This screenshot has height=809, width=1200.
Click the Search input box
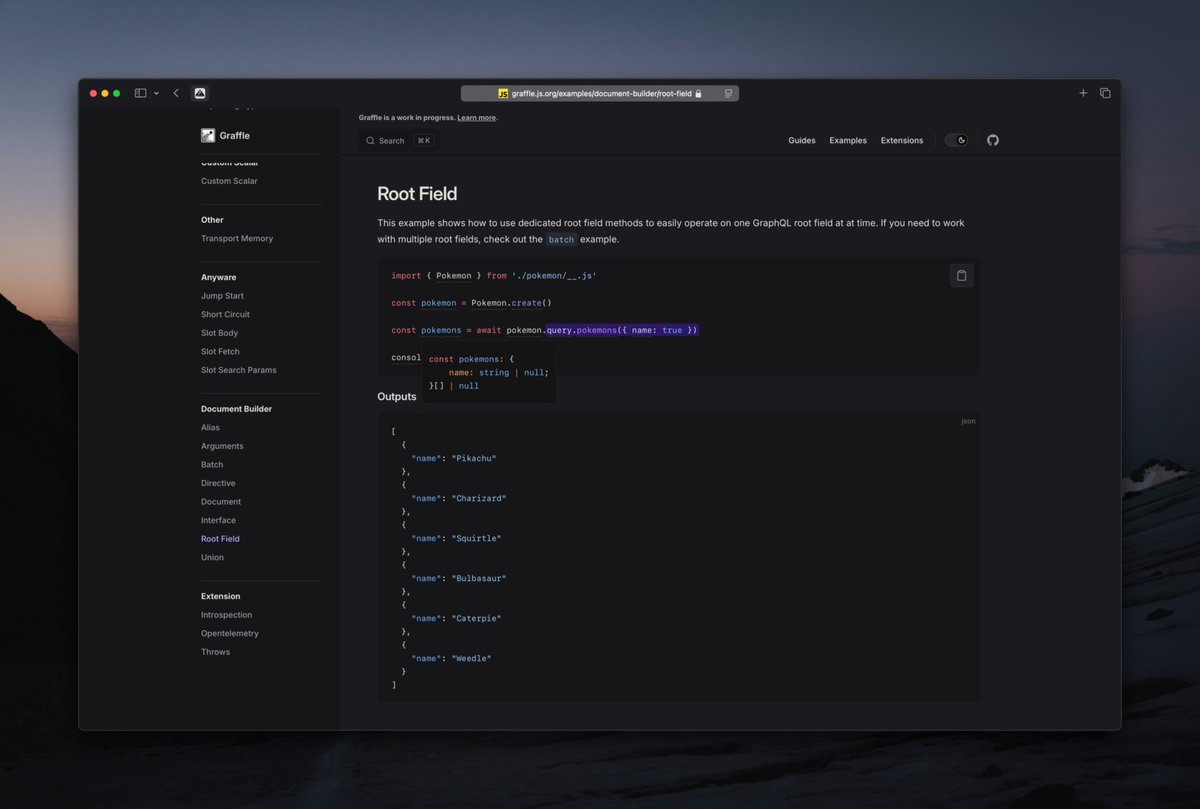399,141
